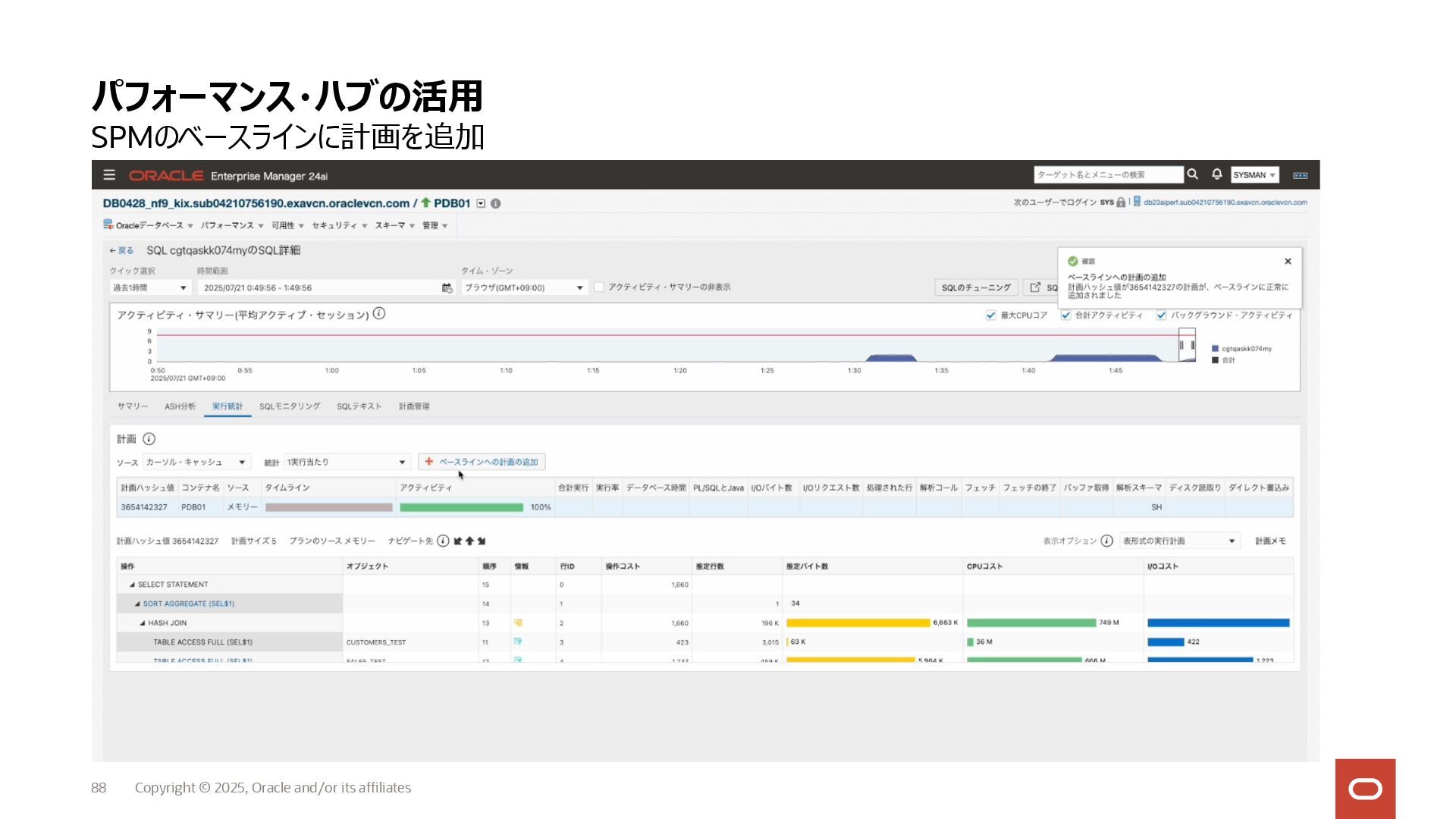Switch to ASH分析 tab
This screenshot has height=819, width=1456.
pyautogui.click(x=180, y=406)
